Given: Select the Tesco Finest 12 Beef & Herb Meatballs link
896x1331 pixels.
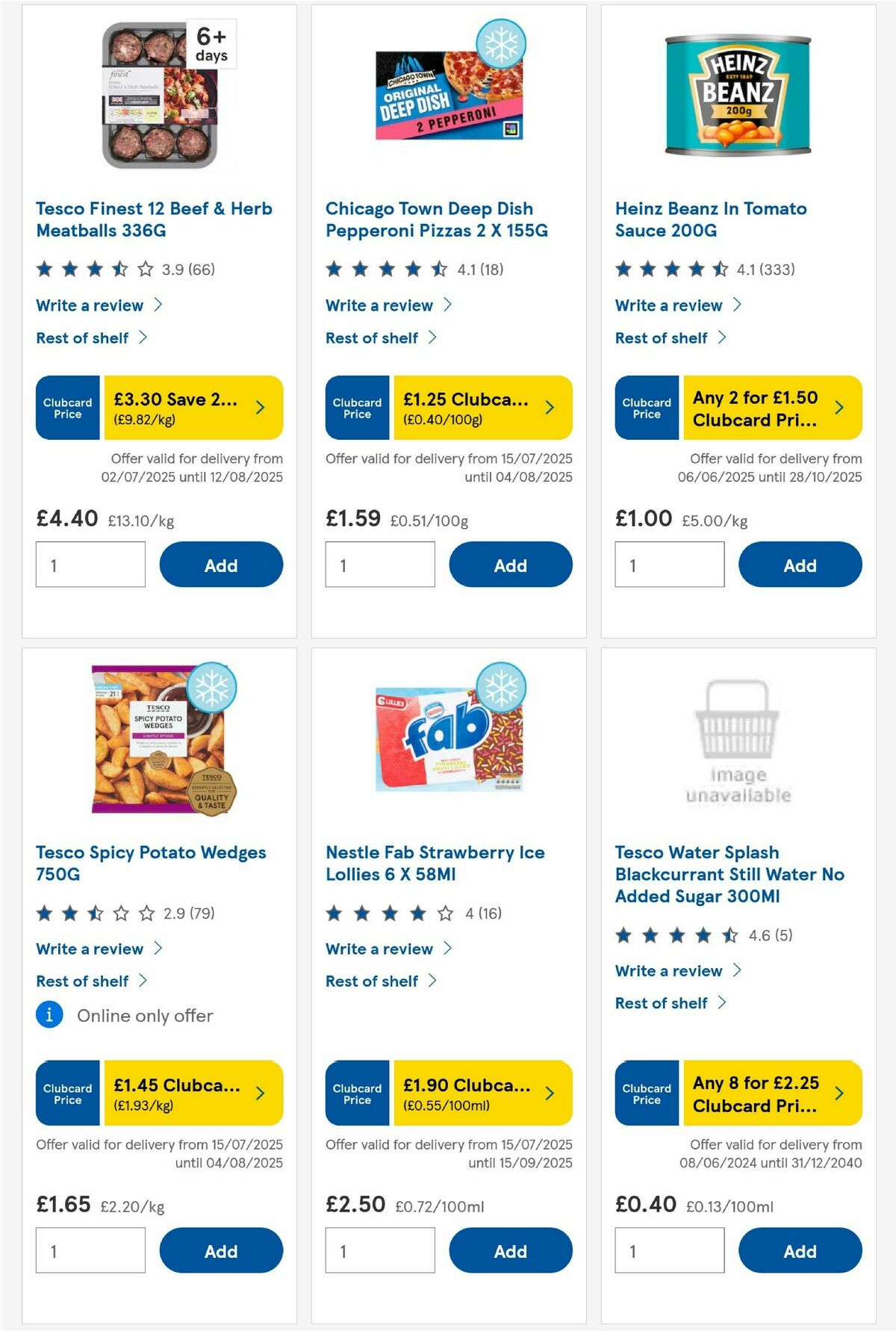Looking at the screenshot, I should coord(154,220).
